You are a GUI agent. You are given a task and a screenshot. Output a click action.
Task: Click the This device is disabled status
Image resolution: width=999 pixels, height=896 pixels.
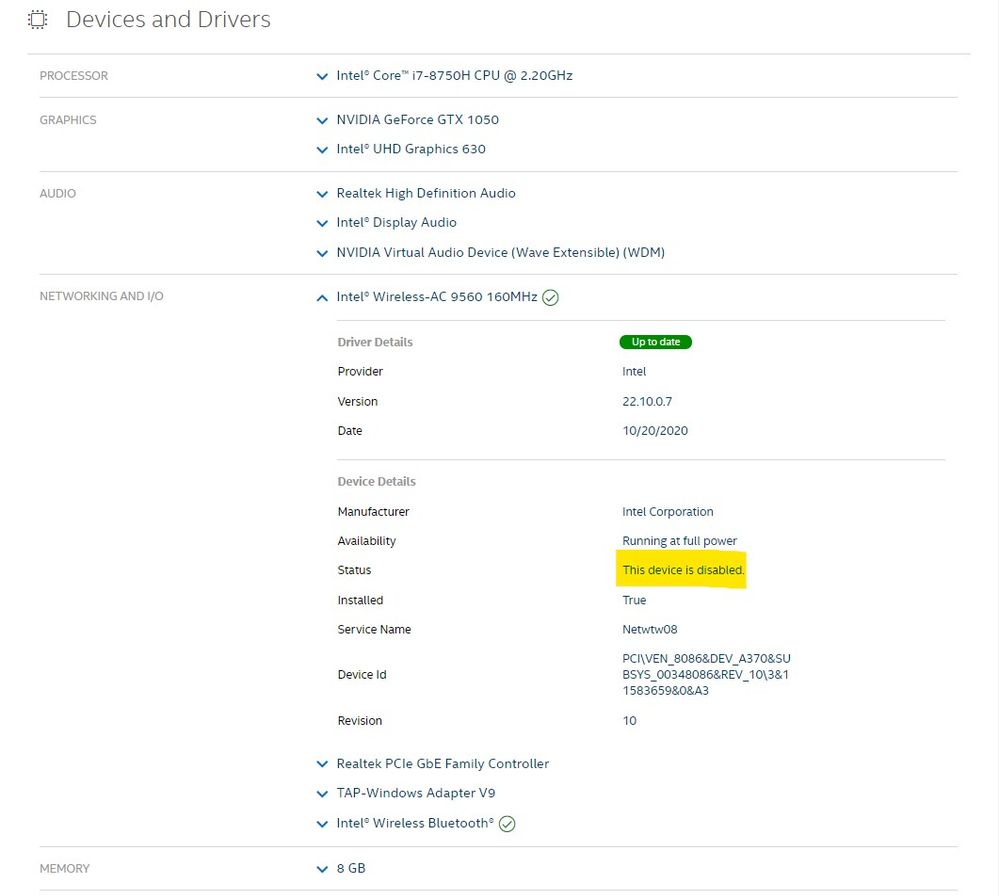point(683,570)
